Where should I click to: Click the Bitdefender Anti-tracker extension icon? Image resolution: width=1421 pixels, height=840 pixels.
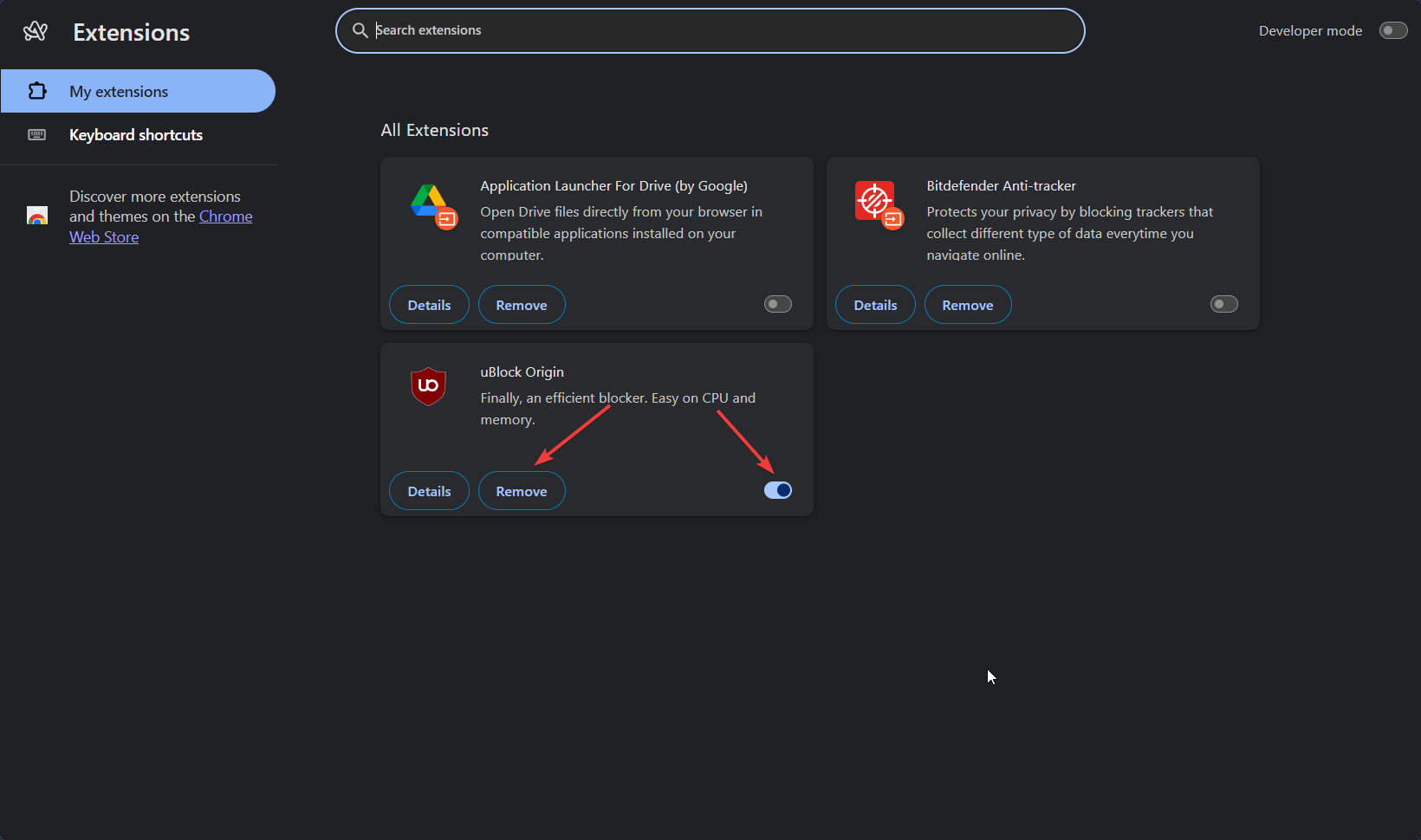coord(878,204)
